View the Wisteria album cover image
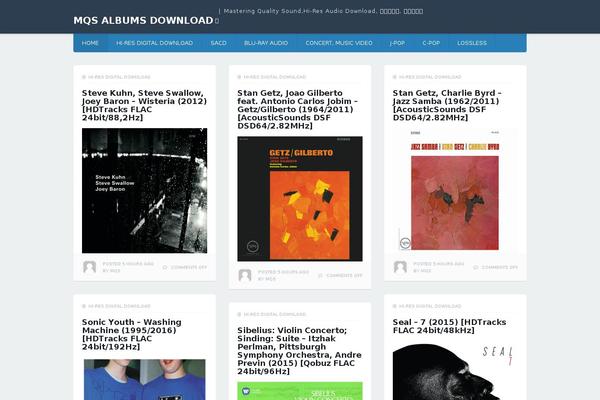Image resolution: width=600 pixels, height=400 pixels. (145, 191)
